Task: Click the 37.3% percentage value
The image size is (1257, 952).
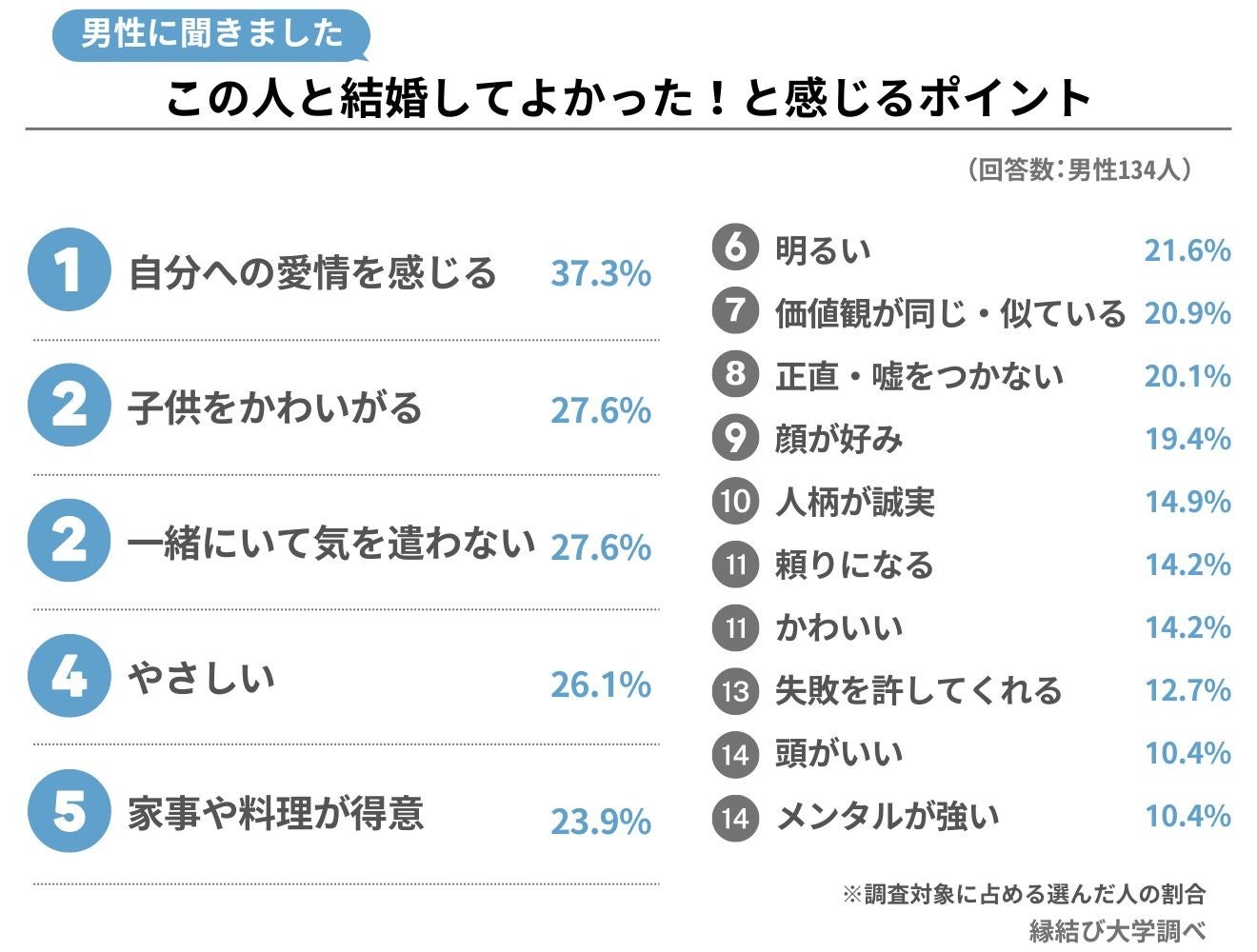Action: point(601,274)
